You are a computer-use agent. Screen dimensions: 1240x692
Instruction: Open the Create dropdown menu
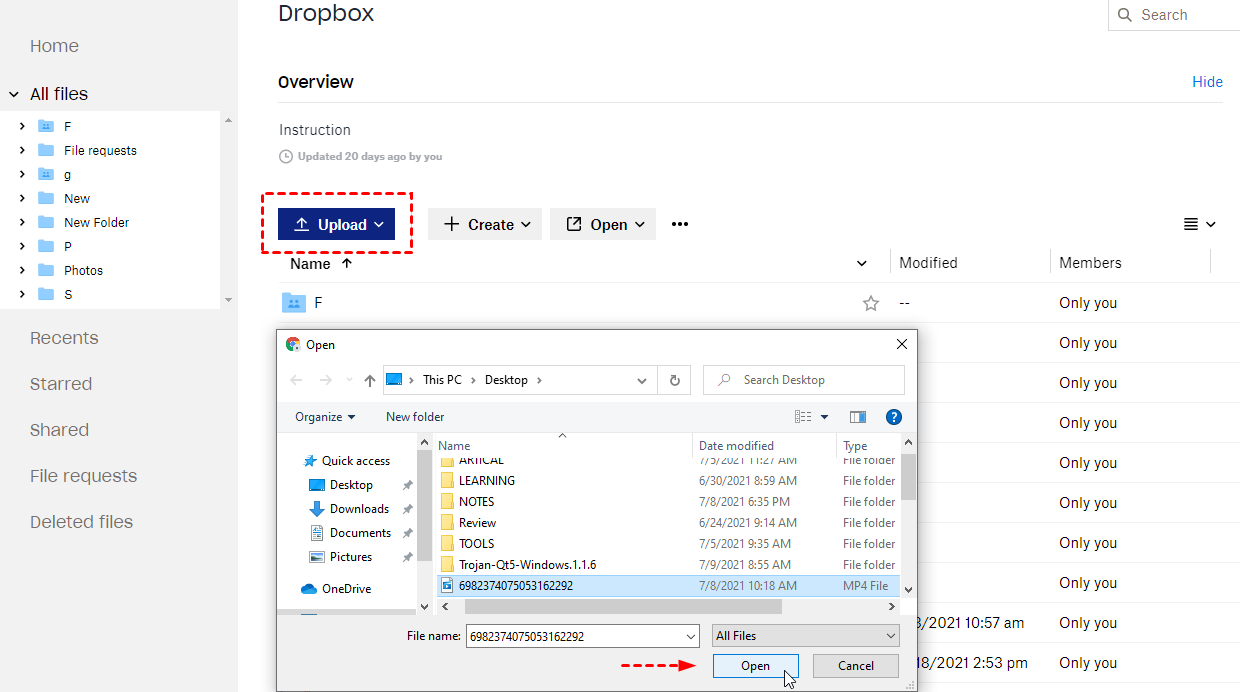point(485,224)
